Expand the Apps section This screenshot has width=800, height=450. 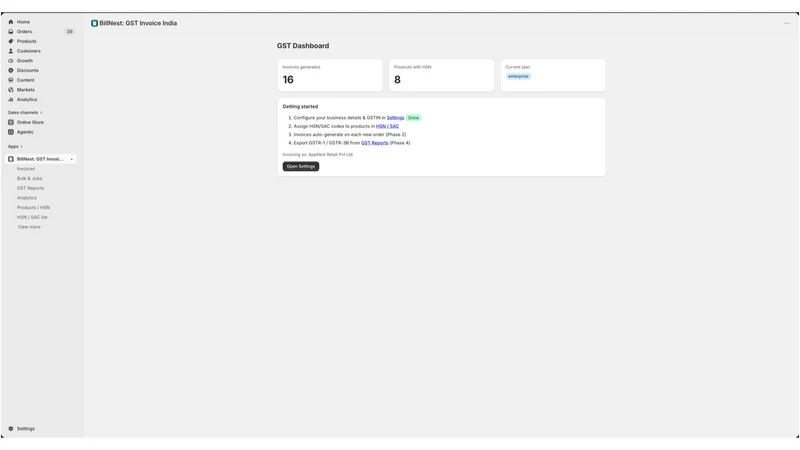tap(15, 146)
